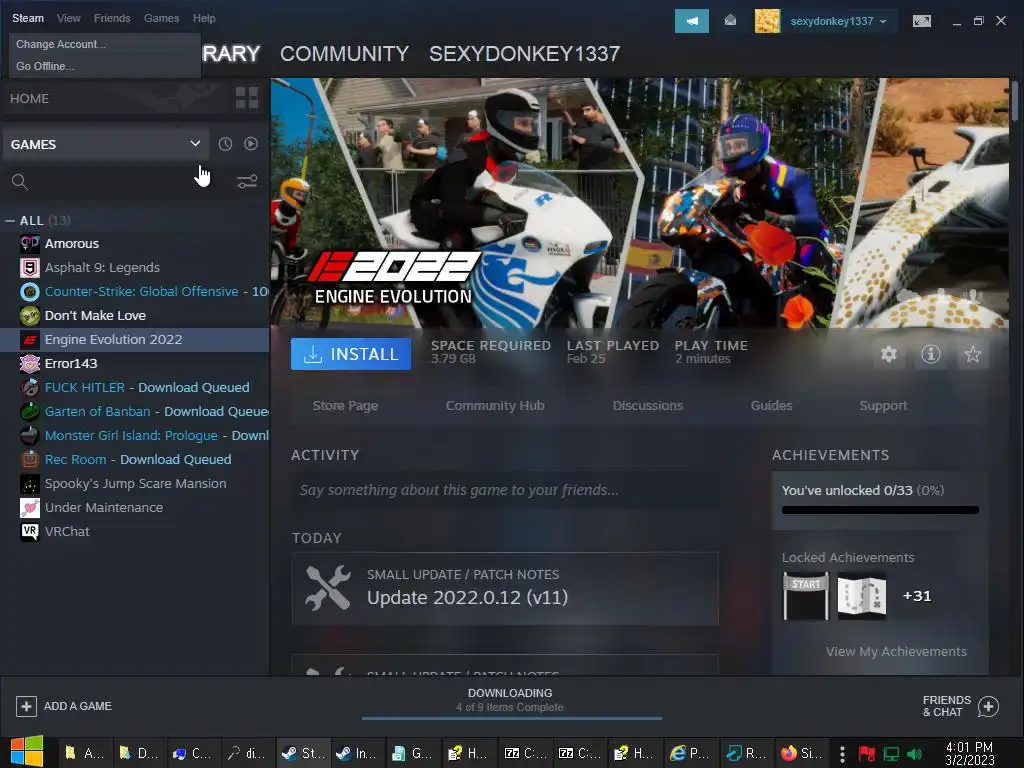
Task: Open the Community Hub link
Action: pyautogui.click(x=495, y=406)
